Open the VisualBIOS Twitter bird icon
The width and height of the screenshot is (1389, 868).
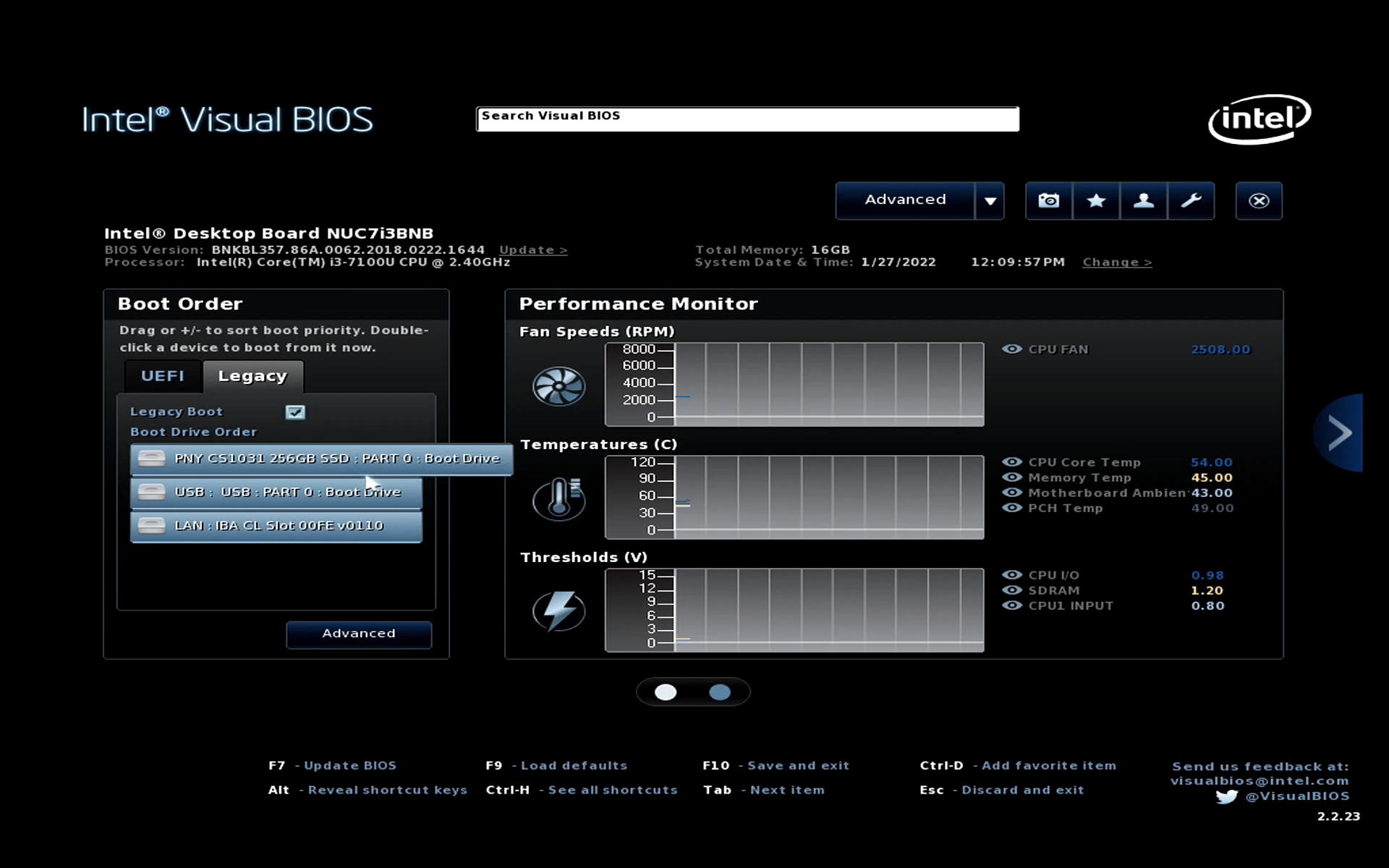coord(1226,796)
